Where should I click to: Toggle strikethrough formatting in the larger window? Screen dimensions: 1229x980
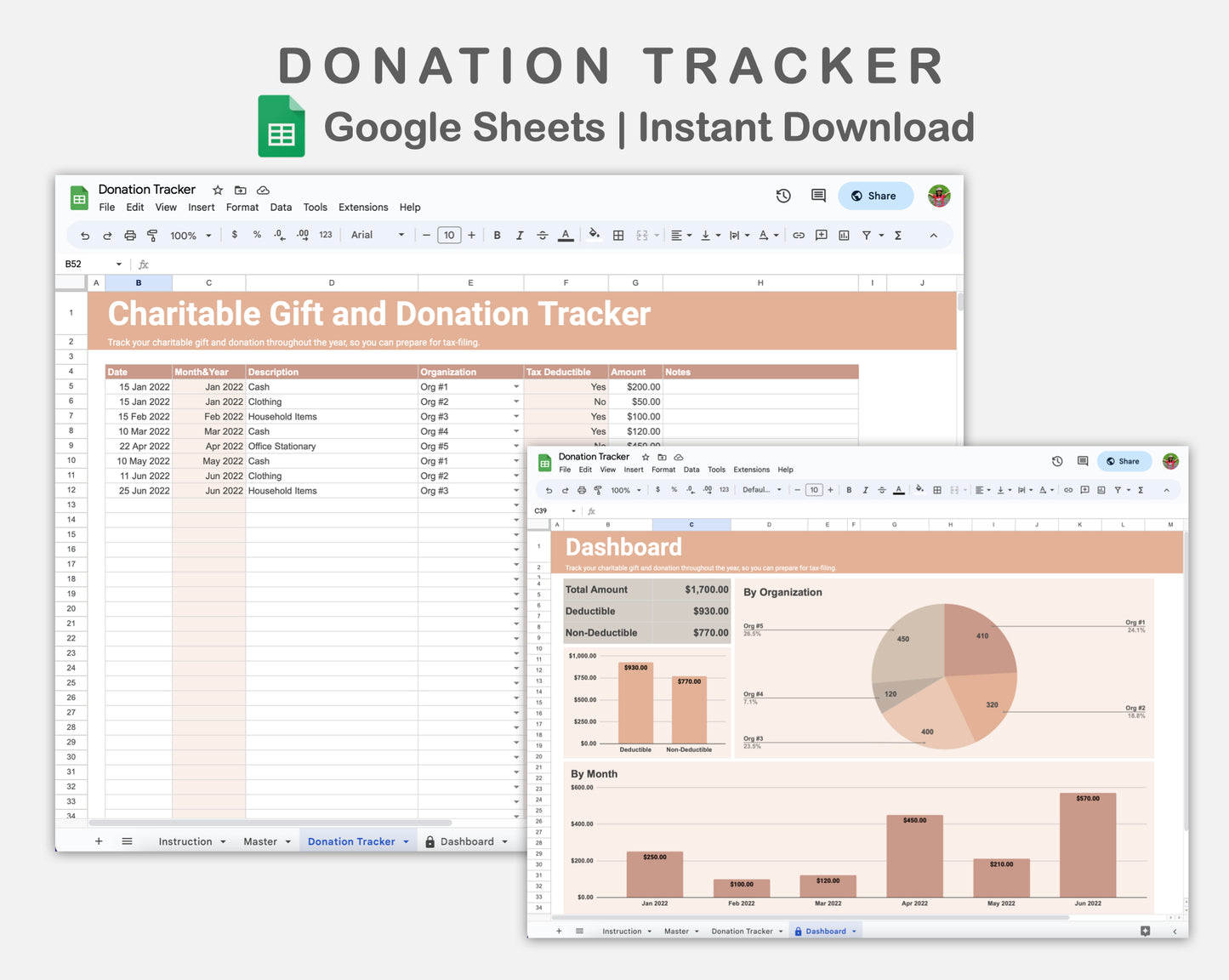(x=542, y=236)
